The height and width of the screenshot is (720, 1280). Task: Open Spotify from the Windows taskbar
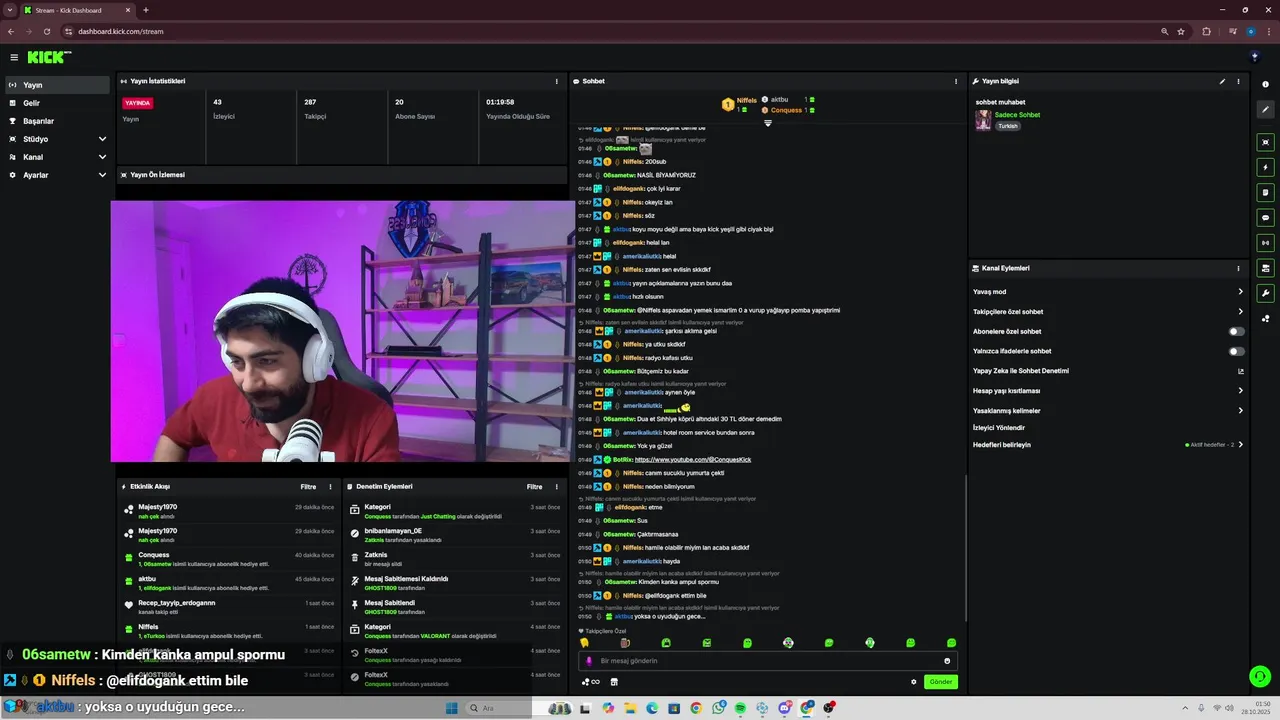740,708
